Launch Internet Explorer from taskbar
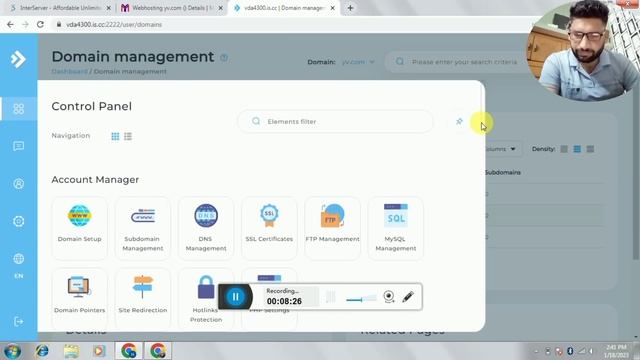The image size is (640, 360). pyautogui.click(x=42, y=351)
